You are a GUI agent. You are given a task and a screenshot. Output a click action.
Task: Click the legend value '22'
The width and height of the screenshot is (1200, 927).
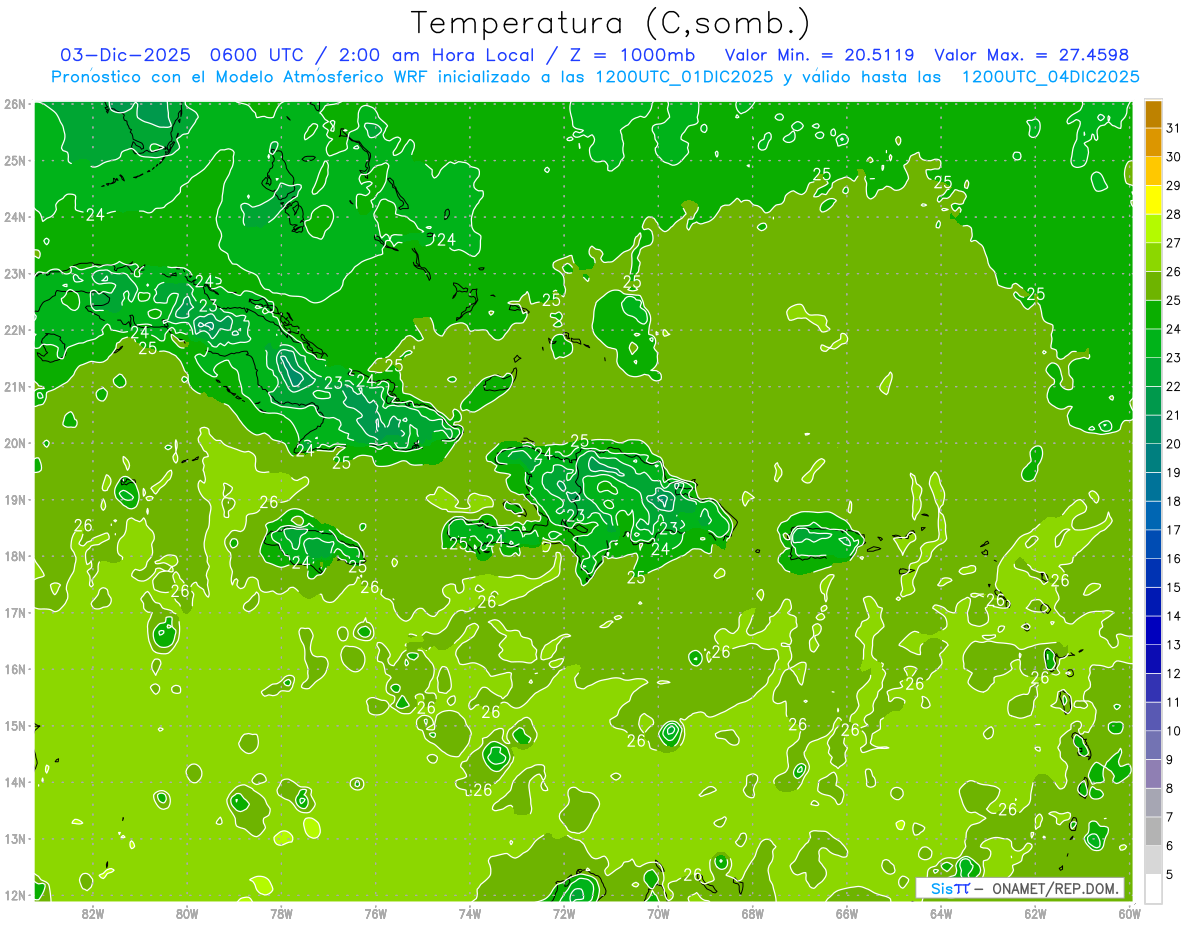point(1174,387)
